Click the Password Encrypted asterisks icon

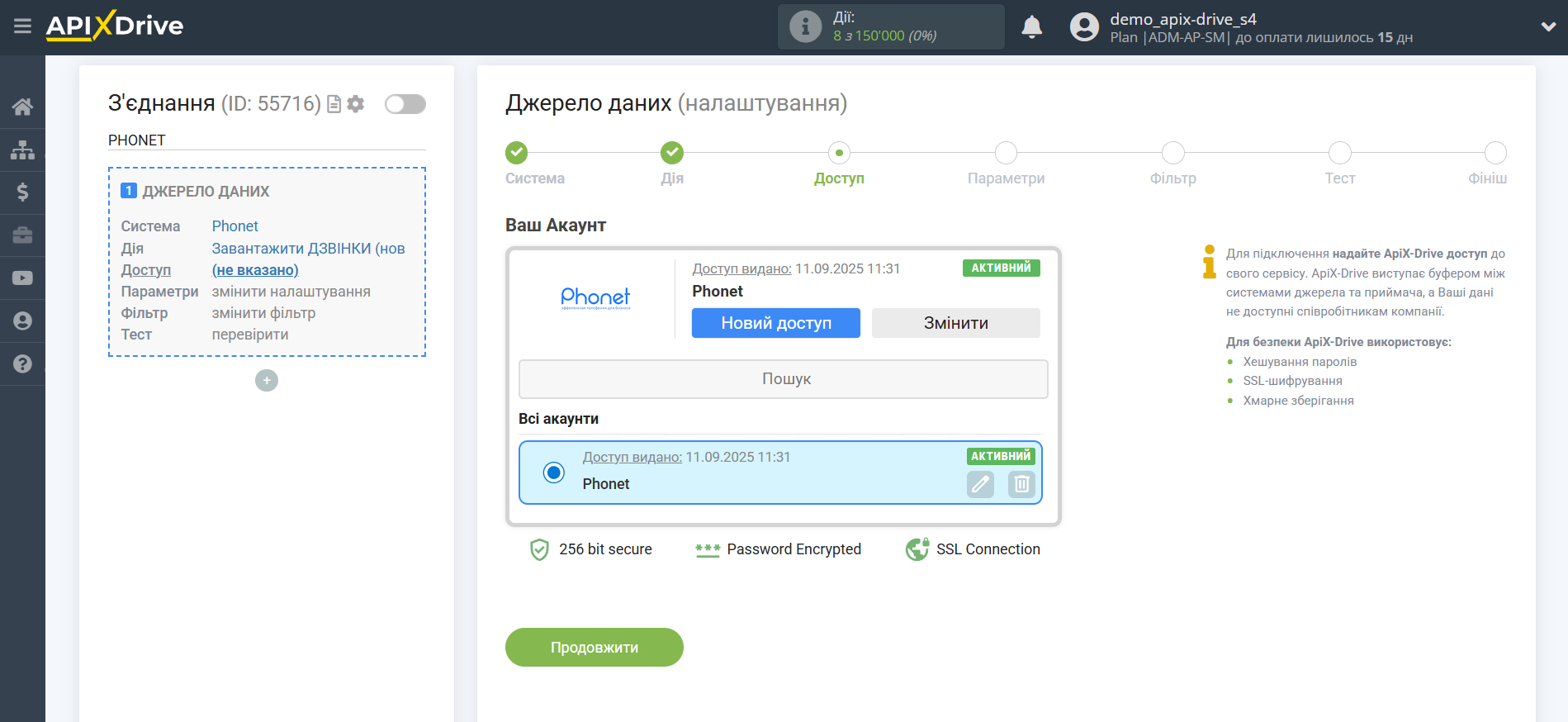tap(708, 549)
